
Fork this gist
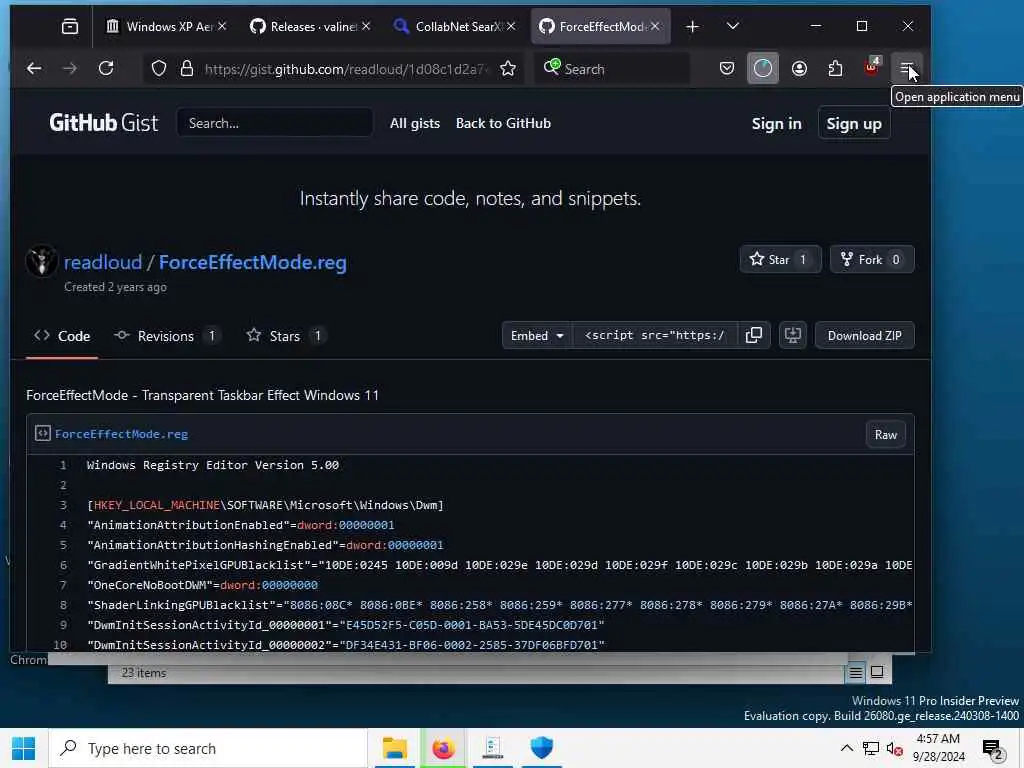(872, 259)
